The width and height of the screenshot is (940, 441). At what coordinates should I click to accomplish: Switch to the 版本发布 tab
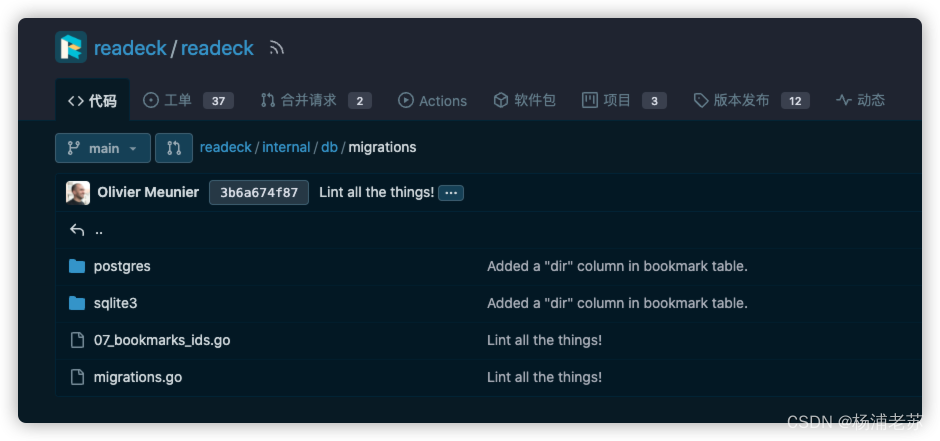[751, 101]
